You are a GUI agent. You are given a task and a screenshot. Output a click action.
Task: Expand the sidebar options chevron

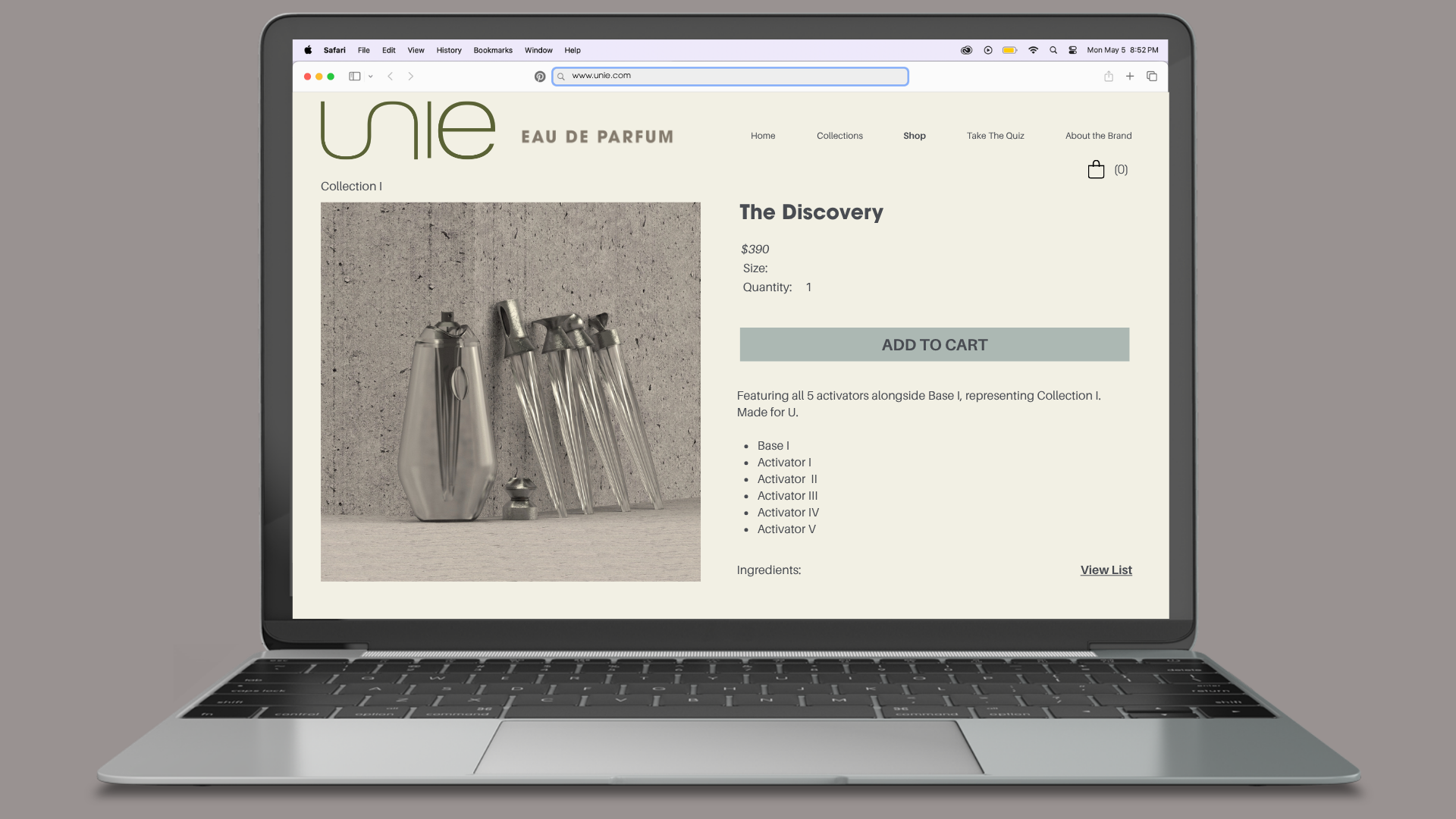371,77
